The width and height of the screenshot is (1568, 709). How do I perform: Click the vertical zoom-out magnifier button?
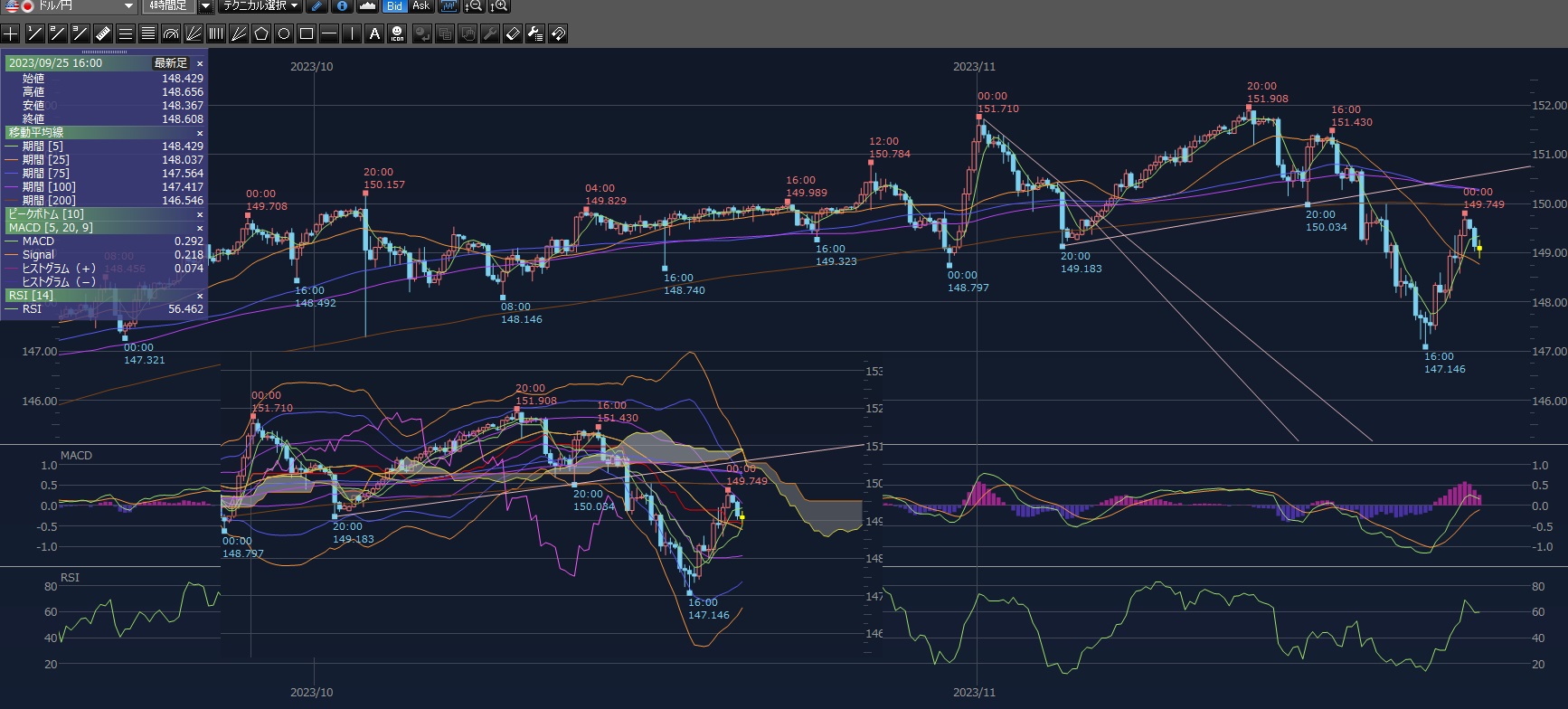(473, 6)
